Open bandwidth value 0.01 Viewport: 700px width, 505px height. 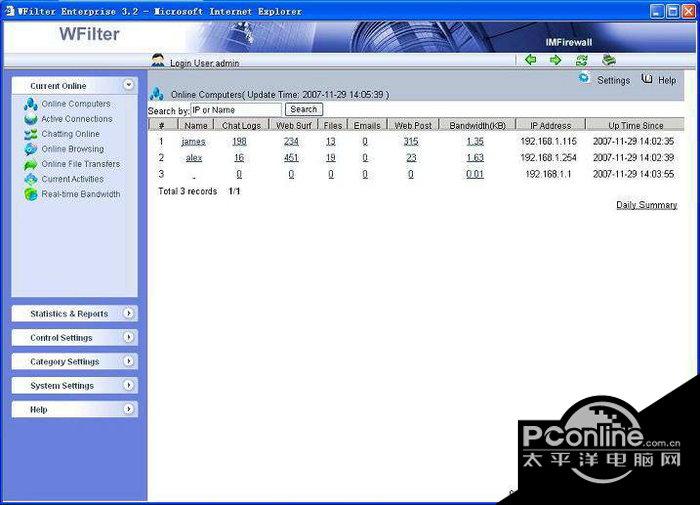coord(475,174)
